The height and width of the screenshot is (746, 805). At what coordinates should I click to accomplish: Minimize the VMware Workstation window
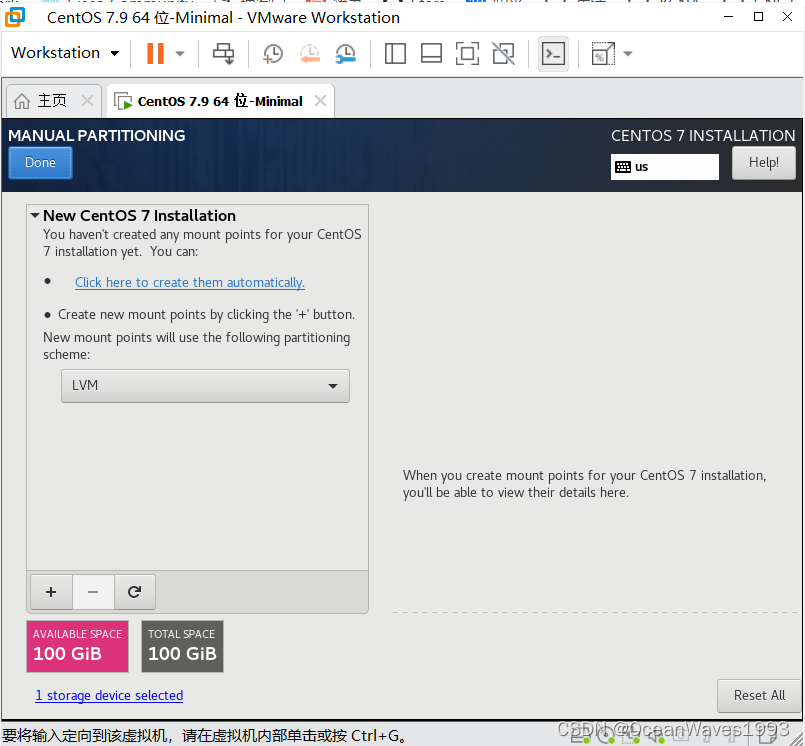pos(728,17)
